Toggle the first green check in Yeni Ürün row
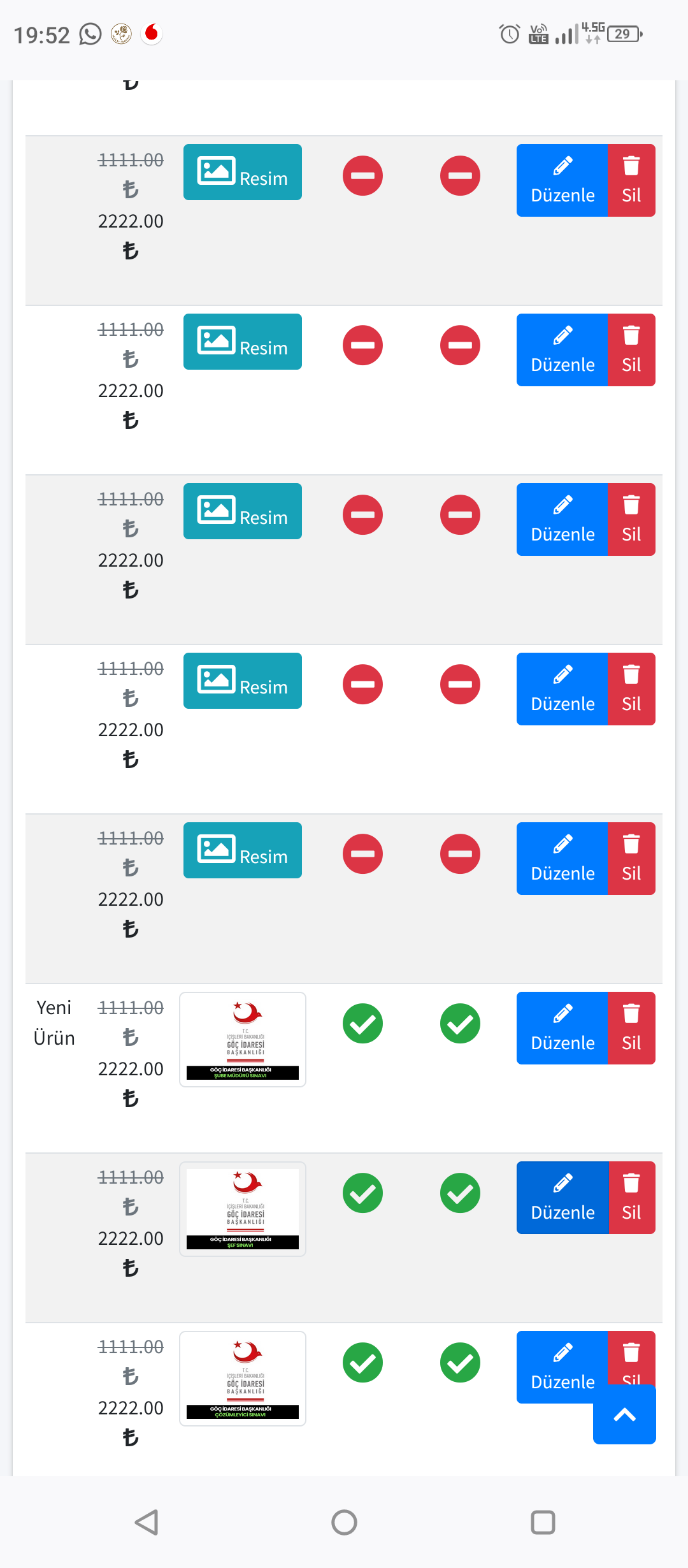The width and height of the screenshot is (688, 1568). [x=362, y=1024]
